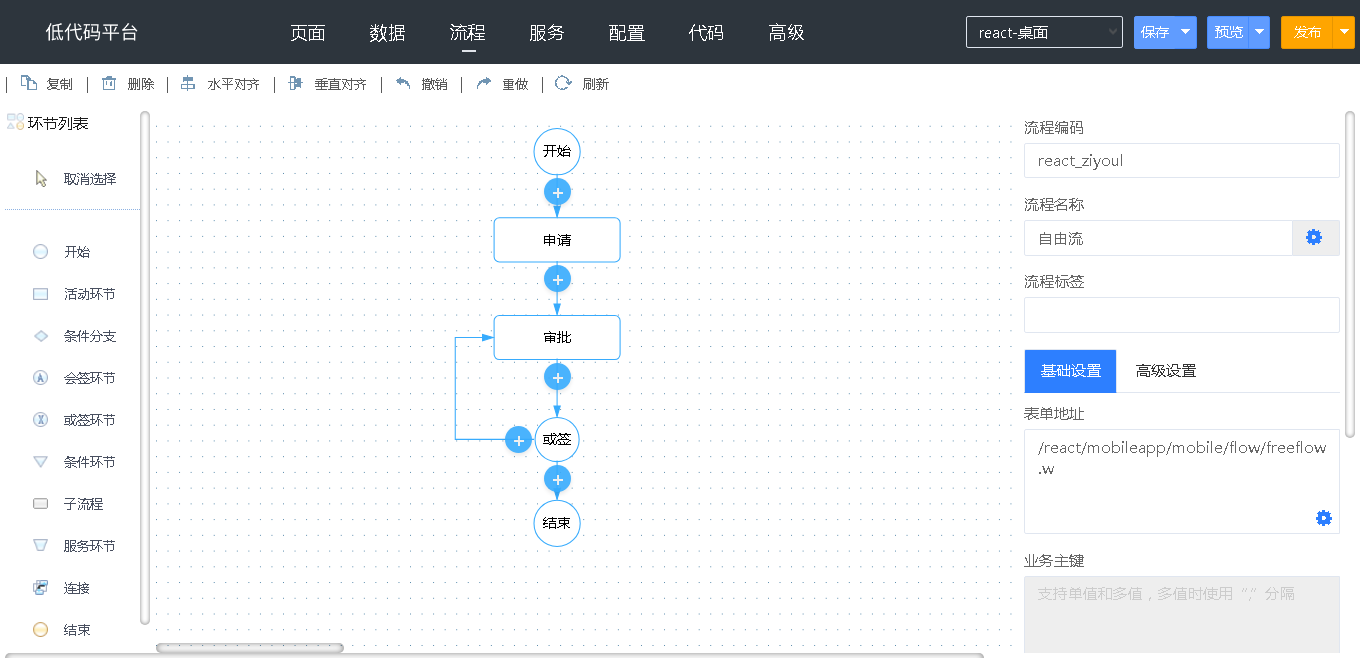Pick the 子流程 node icon
This screenshot has height=658, width=1360.
(41, 504)
